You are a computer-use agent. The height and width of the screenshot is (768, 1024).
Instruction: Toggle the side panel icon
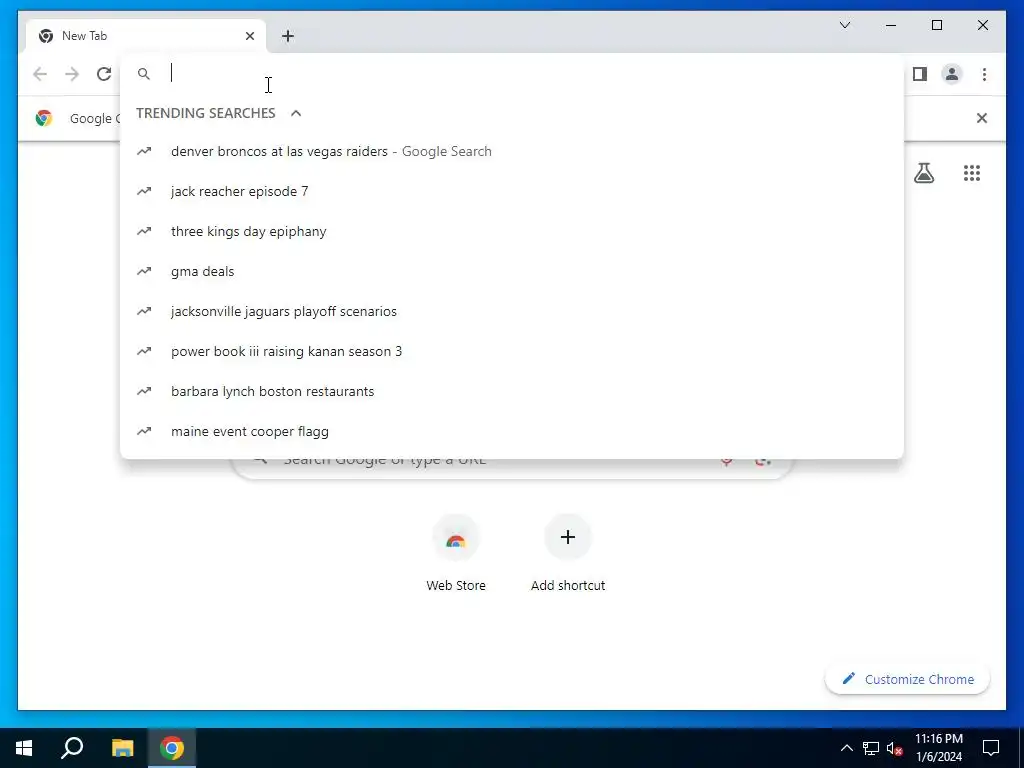click(x=920, y=74)
